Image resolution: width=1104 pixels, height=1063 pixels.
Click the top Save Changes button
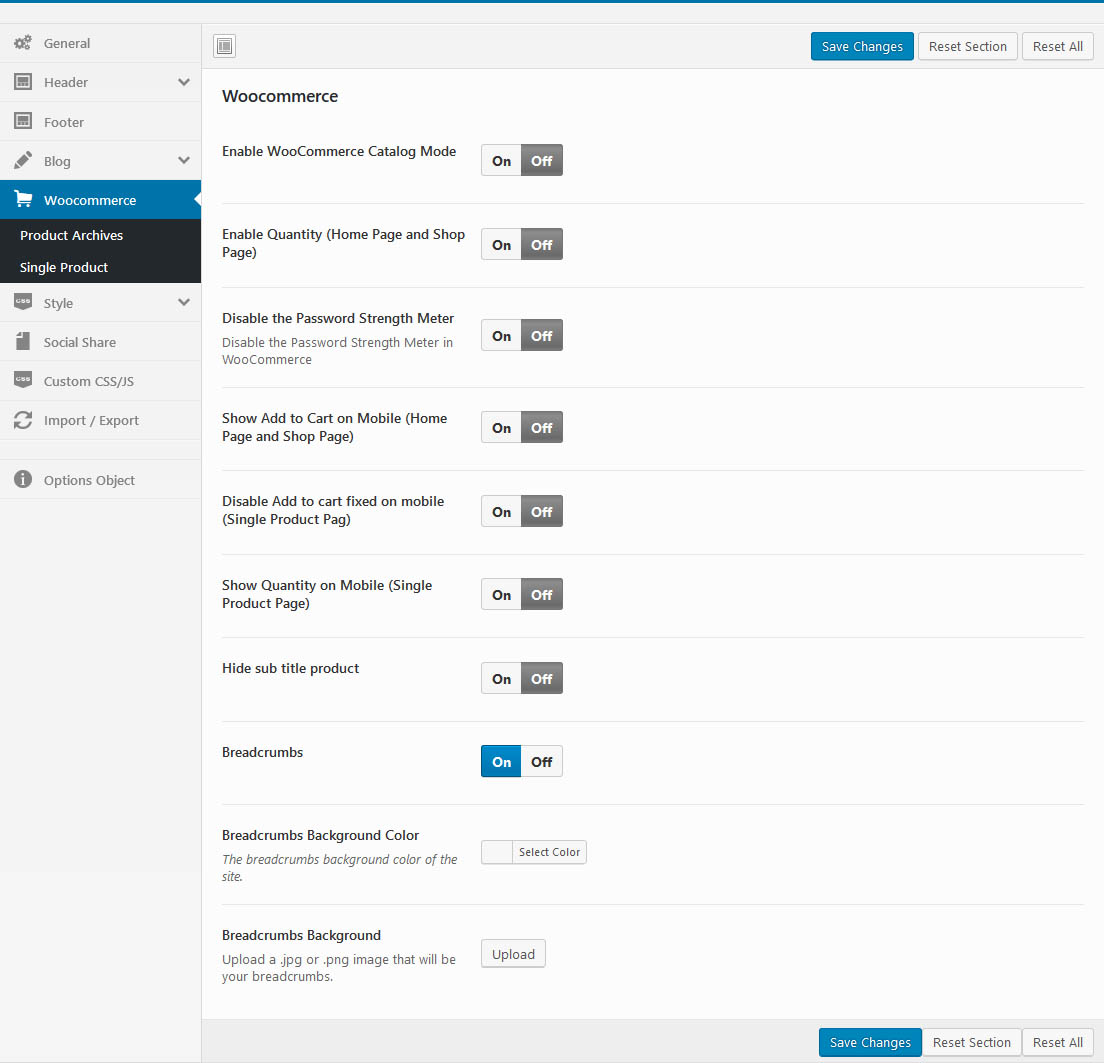pos(862,46)
